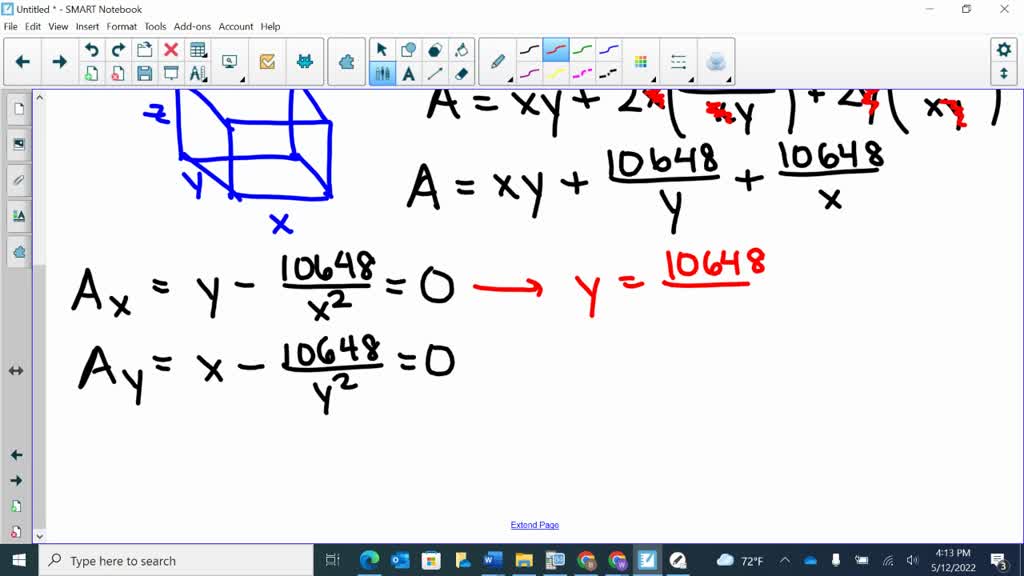1024x576 pixels.
Task: Click the red X Delete icon
Action: [x=171, y=50]
